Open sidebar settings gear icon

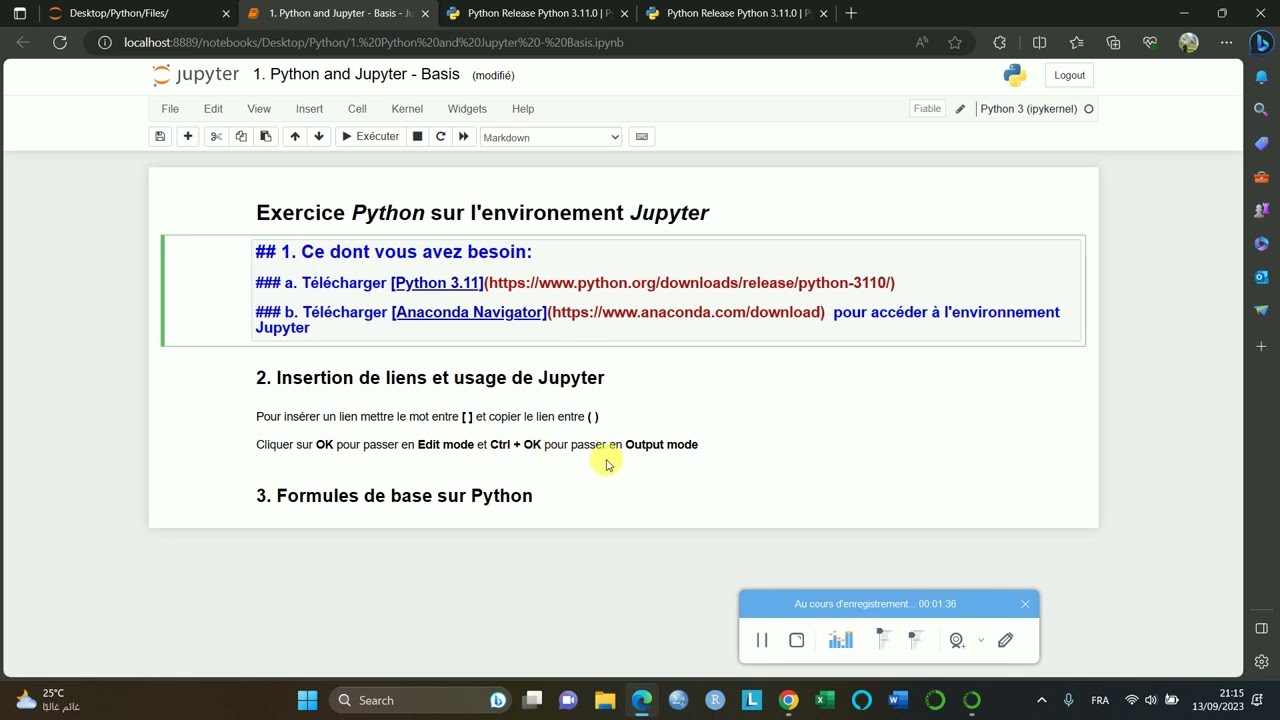click(1261, 662)
